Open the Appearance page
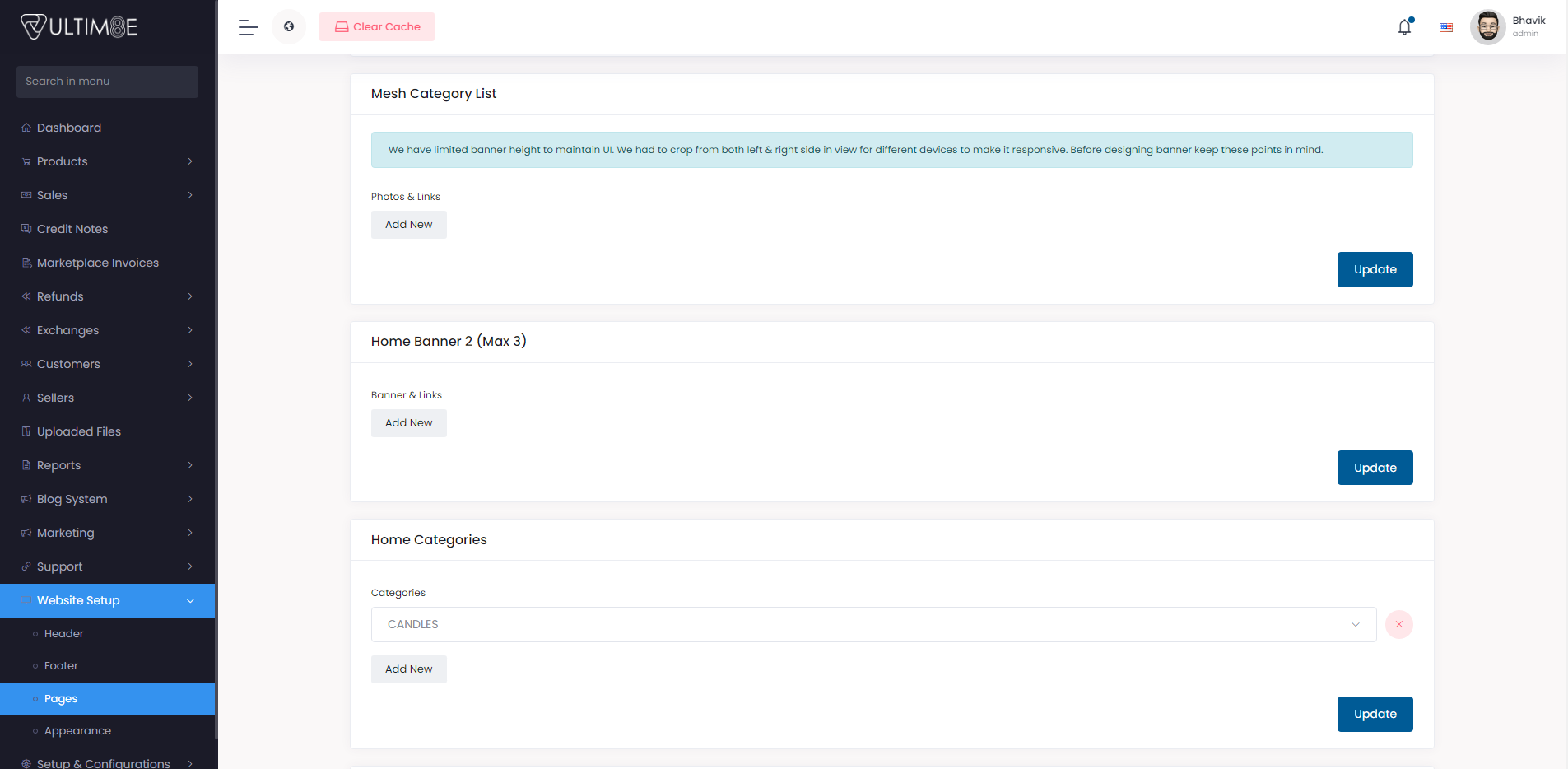 coord(77,730)
